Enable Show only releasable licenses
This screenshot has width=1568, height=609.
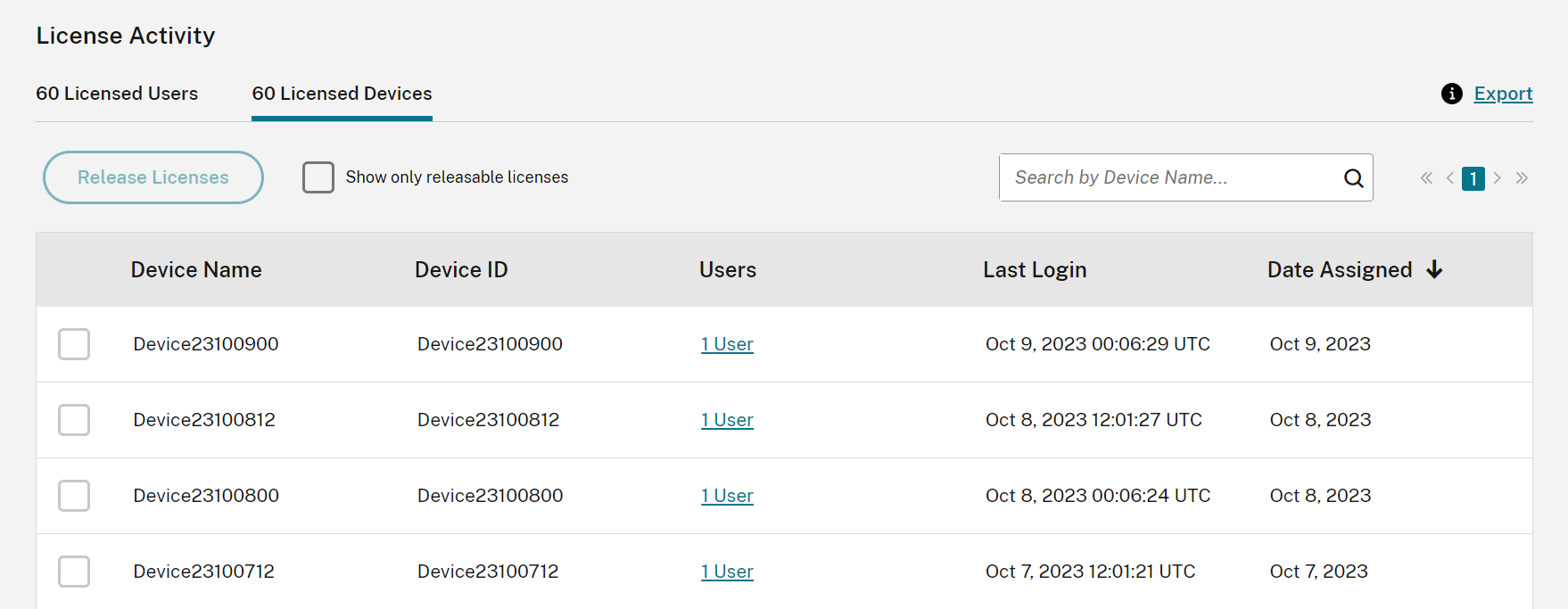[x=318, y=177]
